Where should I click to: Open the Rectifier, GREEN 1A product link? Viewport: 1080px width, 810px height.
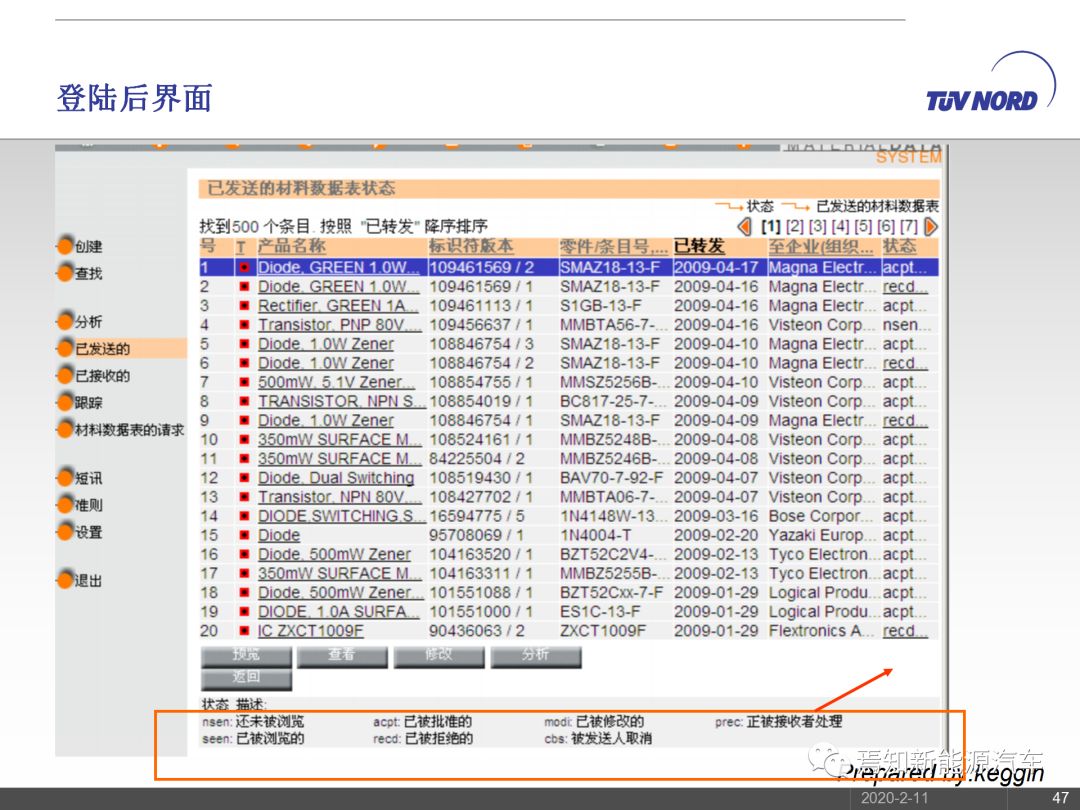(338, 306)
